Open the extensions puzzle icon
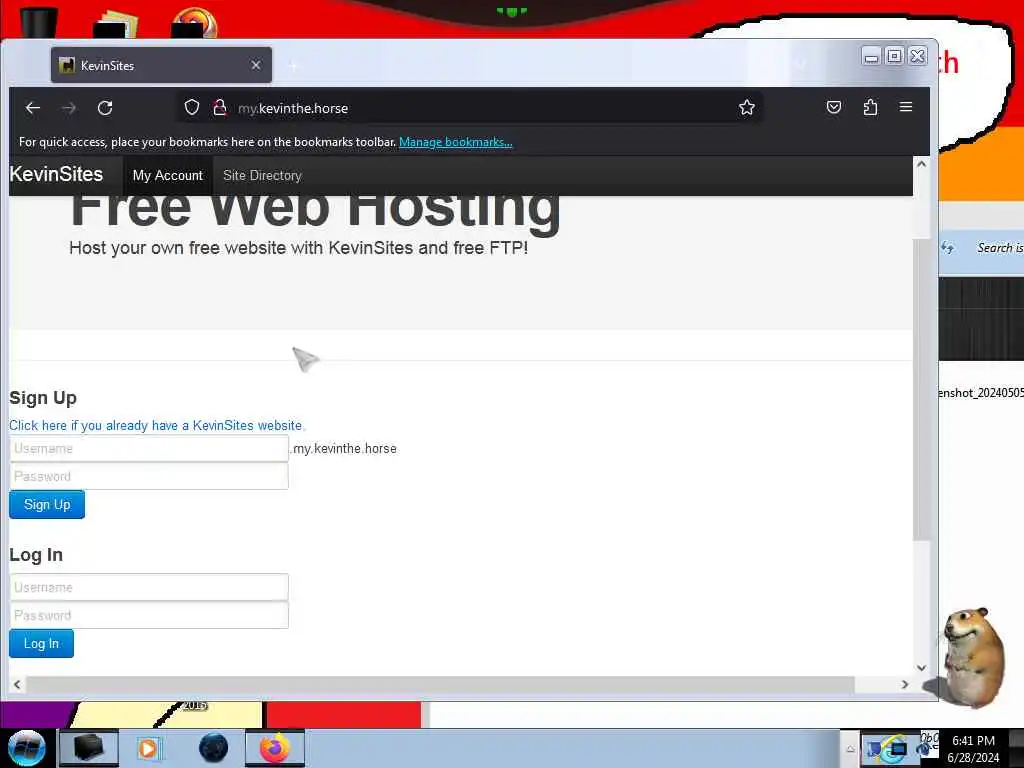 (870, 107)
